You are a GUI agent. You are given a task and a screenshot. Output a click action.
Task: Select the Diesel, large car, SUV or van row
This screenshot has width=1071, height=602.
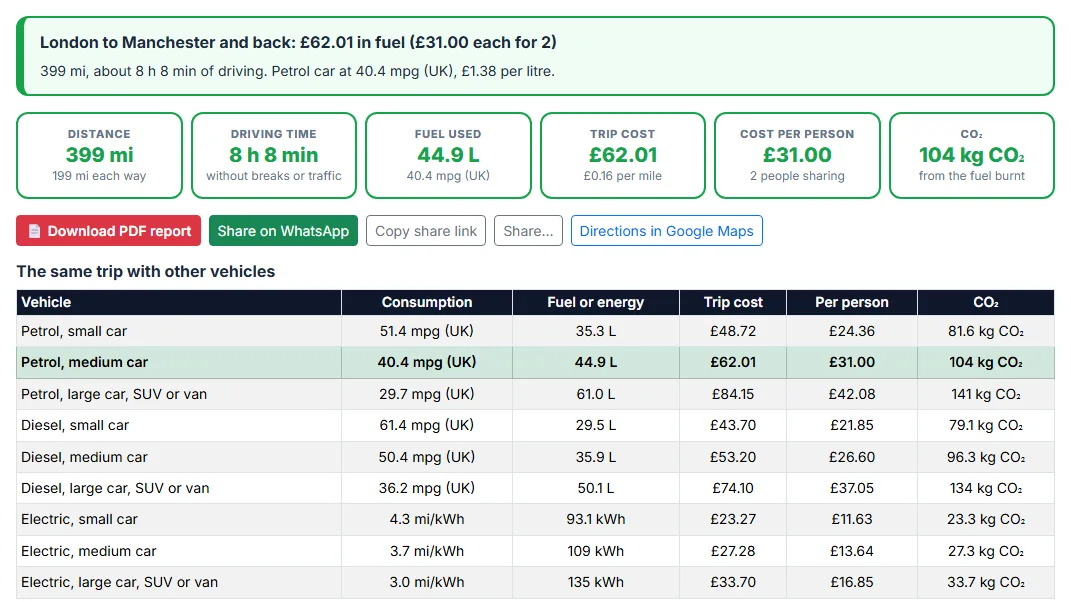tap(536, 489)
